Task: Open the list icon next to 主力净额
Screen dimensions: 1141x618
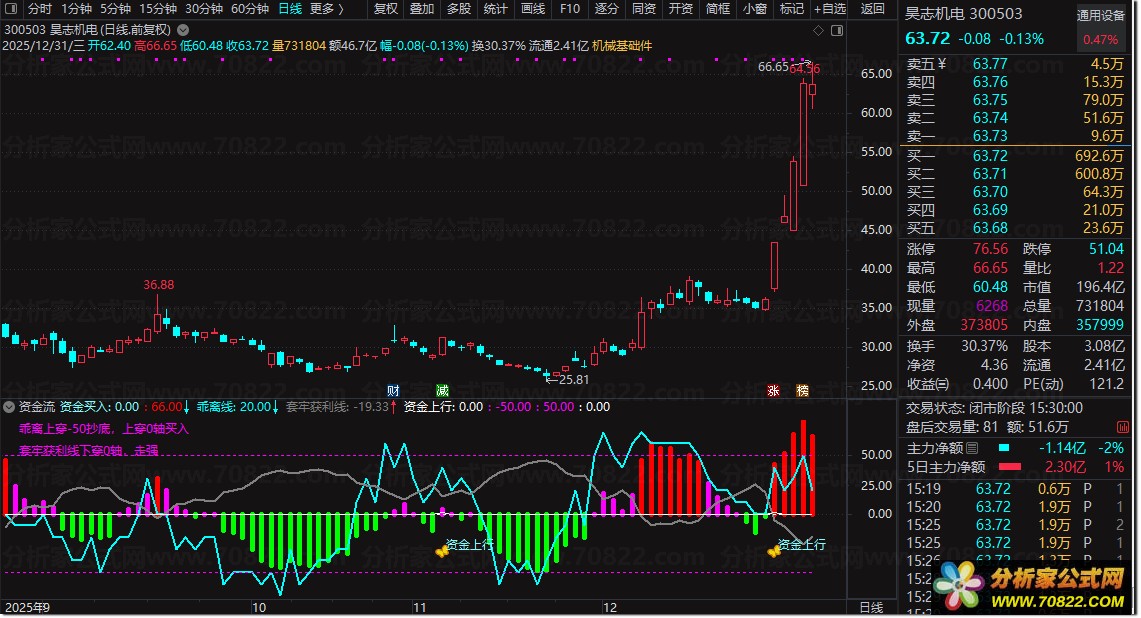Action: [x=972, y=448]
